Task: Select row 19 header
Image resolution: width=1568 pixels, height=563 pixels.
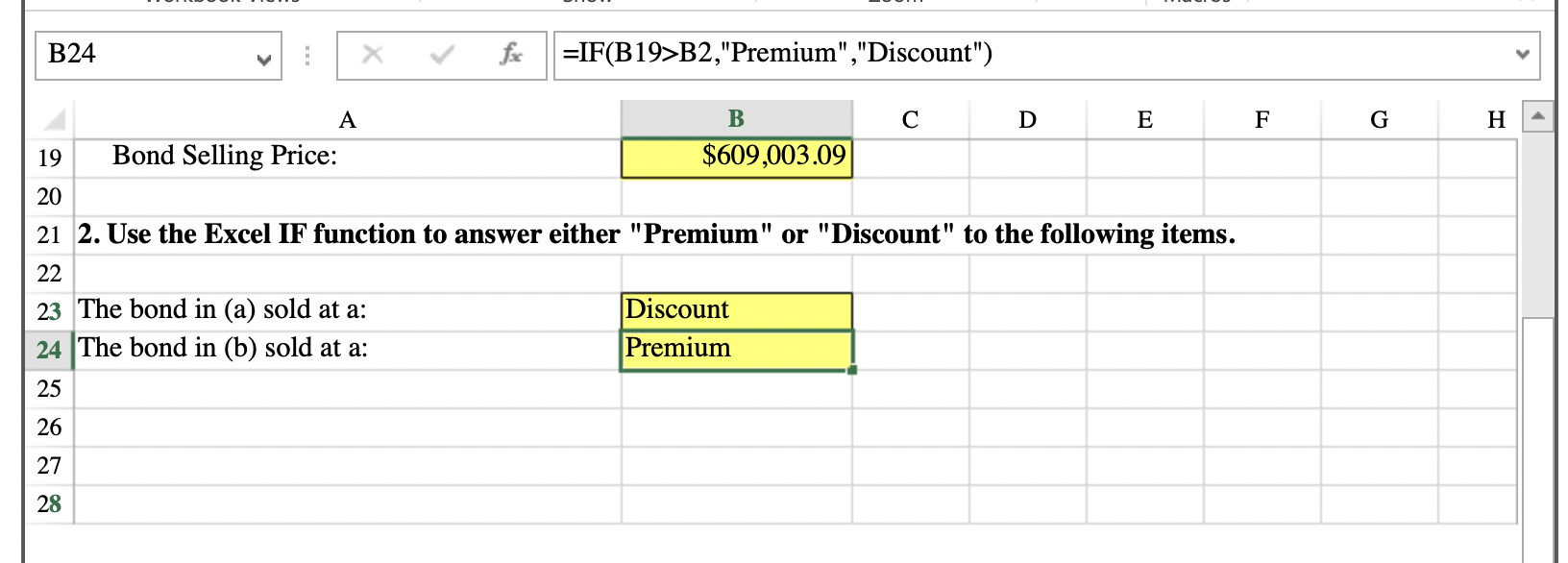Action: coord(49,158)
